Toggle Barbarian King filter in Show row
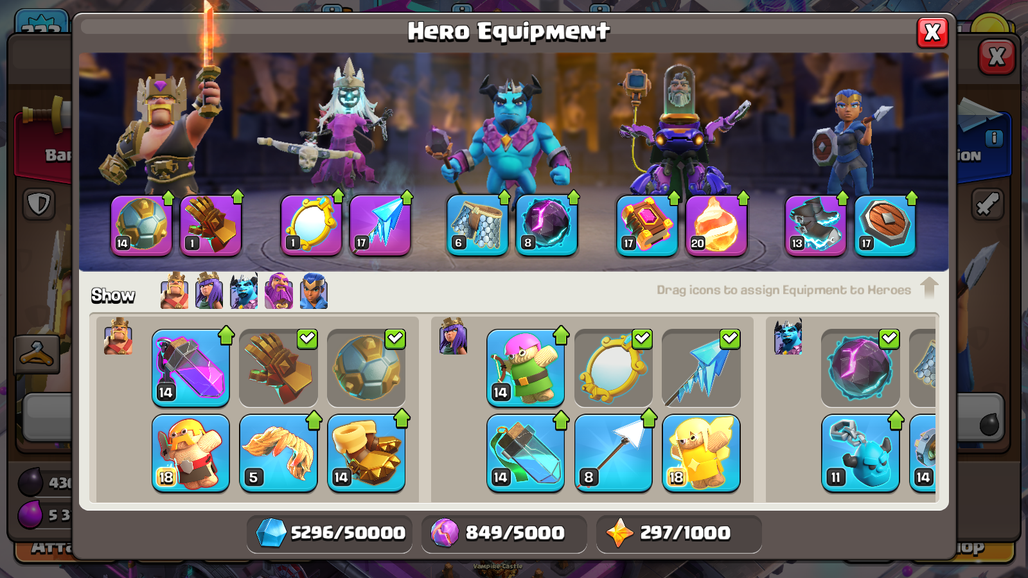The width and height of the screenshot is (1028, 578). pyautogui.click(x=174, y=291)
